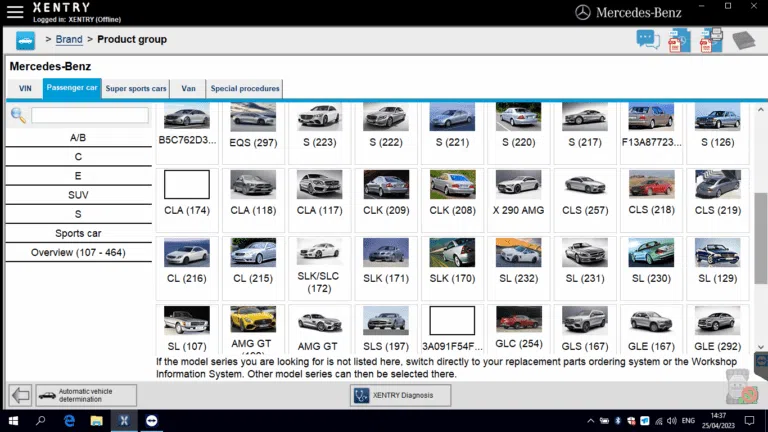Filter by S class category

pos(78,214)
